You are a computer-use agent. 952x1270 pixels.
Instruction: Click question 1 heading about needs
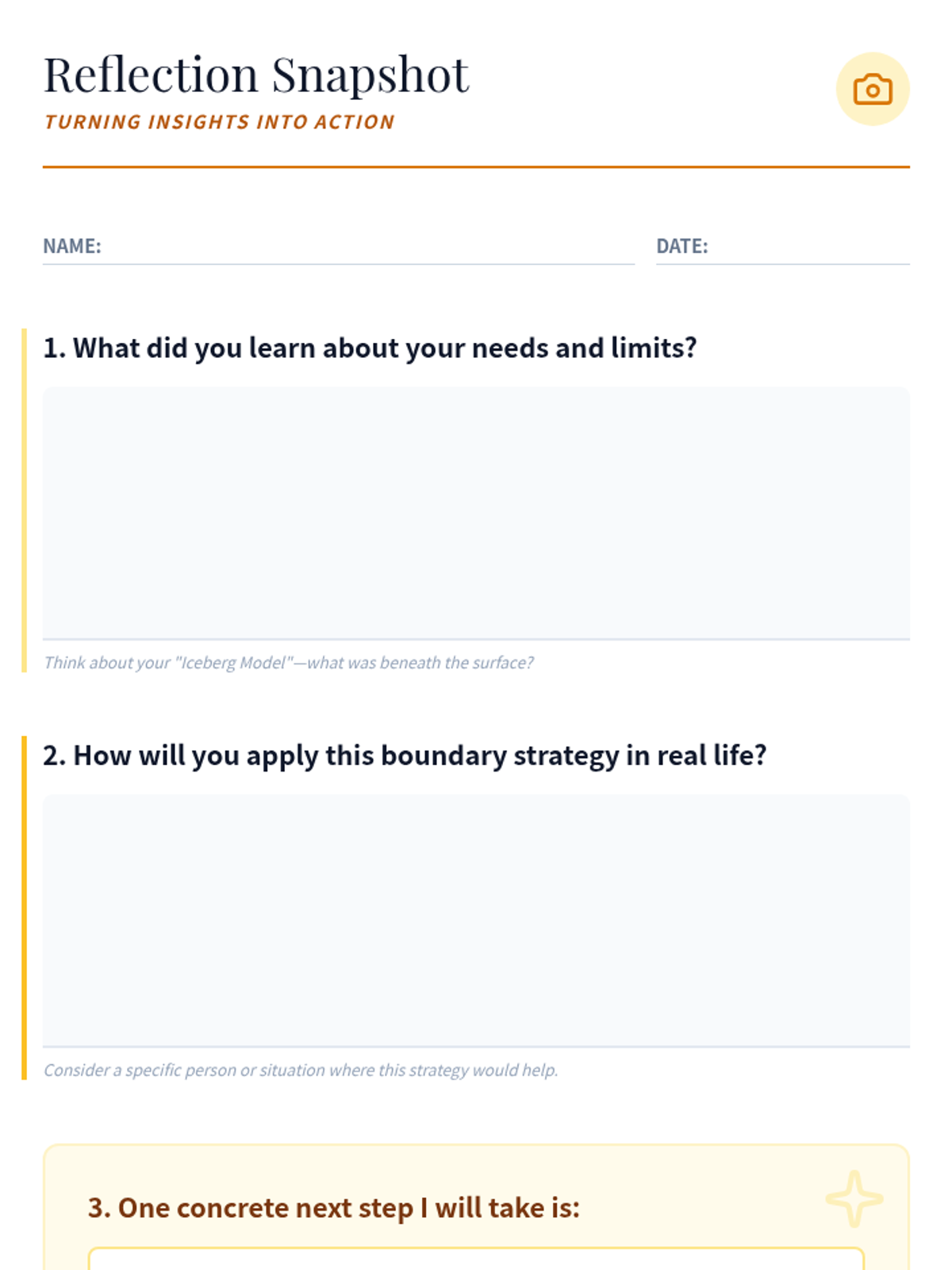(370, 348)
